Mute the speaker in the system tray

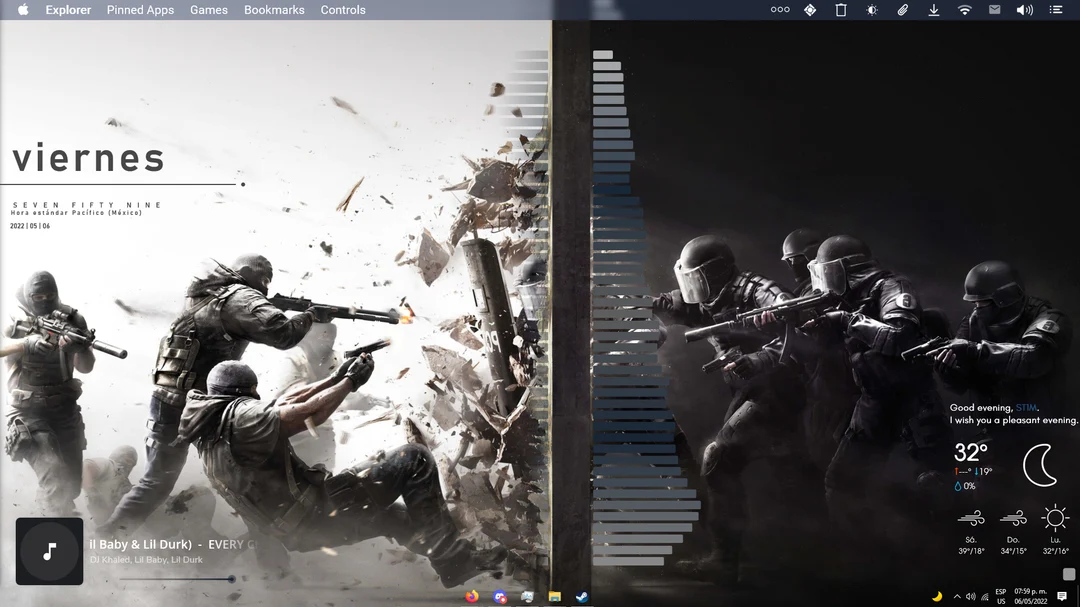[x=970, y=596]
